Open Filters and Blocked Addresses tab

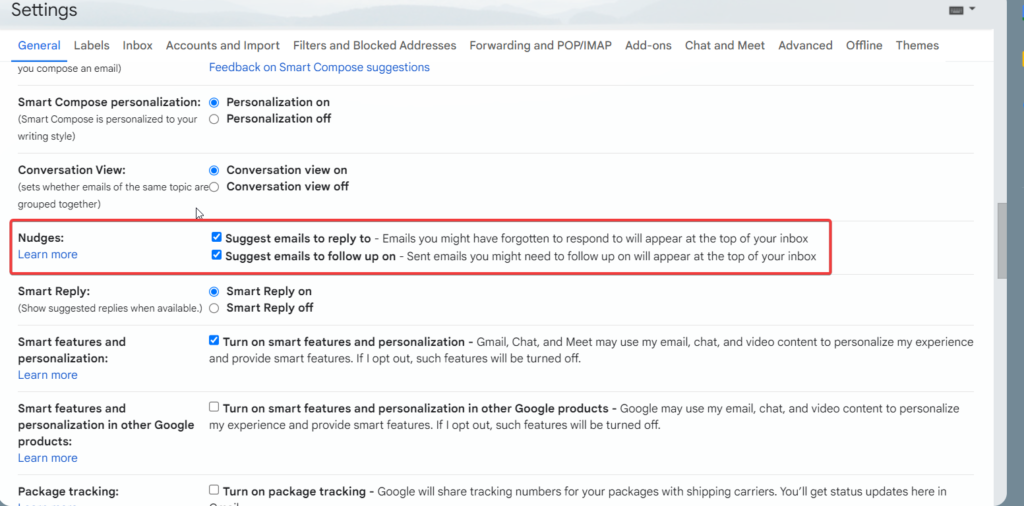(374, 46)
